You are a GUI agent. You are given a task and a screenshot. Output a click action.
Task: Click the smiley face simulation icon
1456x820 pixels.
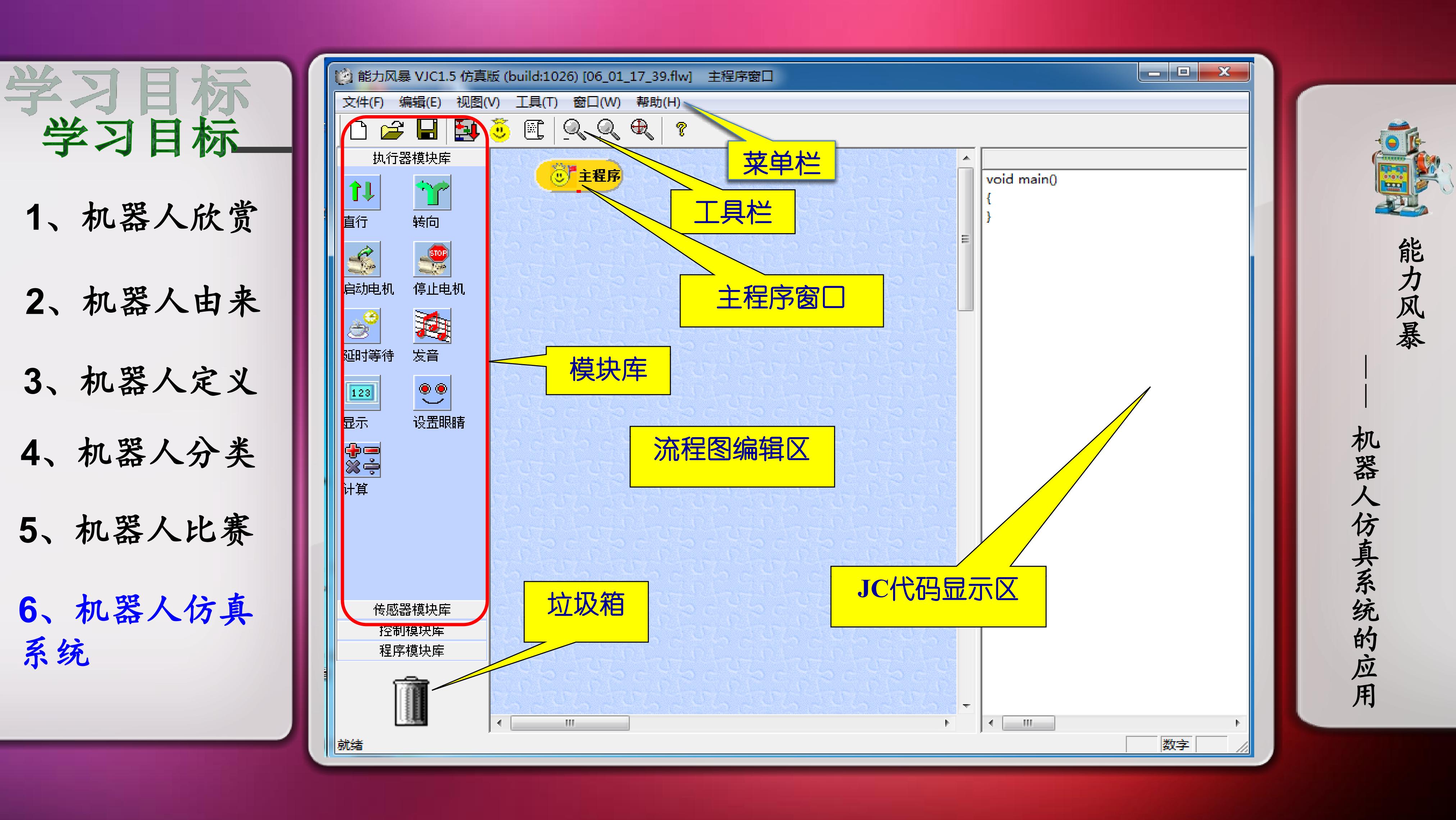(500, 130)
